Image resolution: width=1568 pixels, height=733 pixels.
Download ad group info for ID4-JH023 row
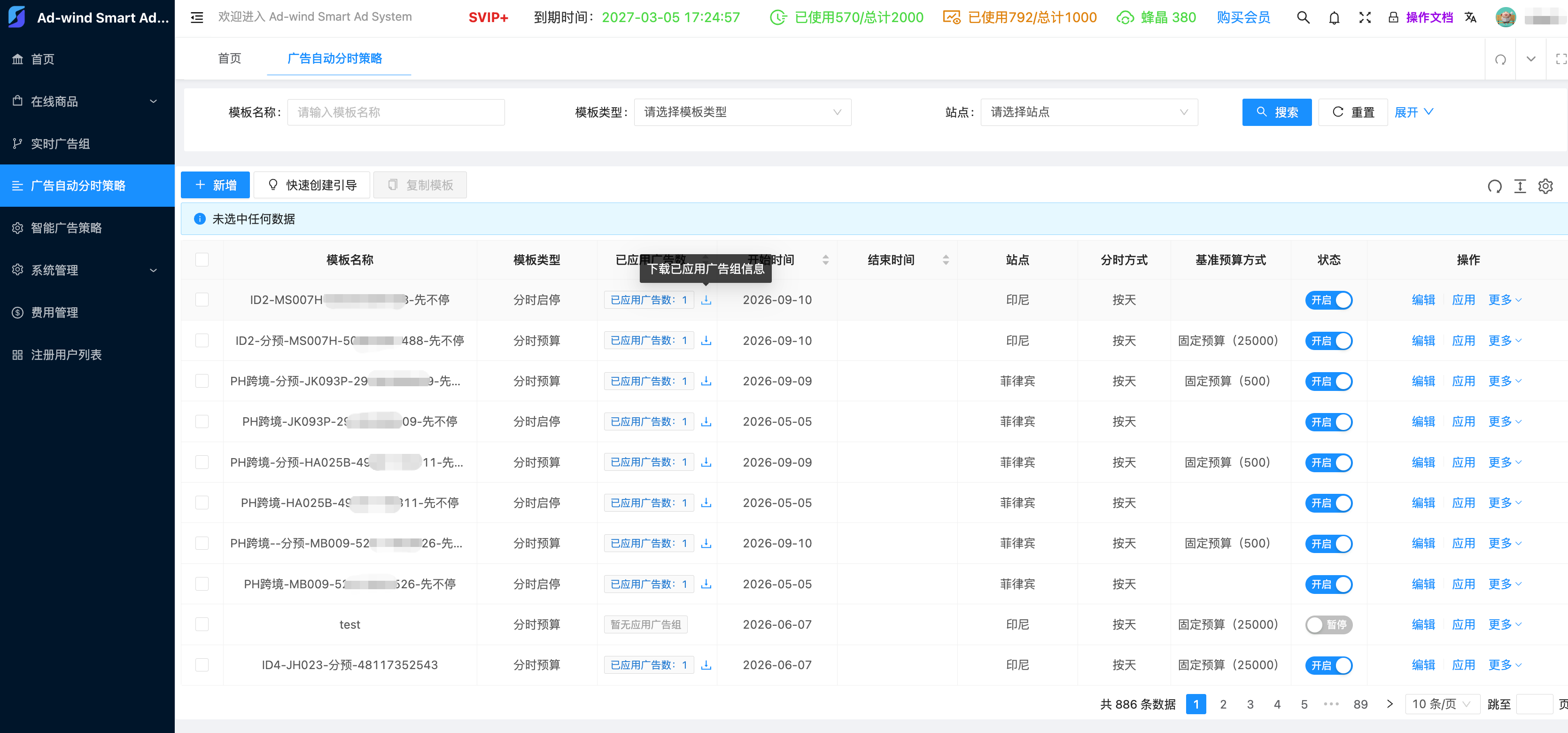tap(706, 665)
